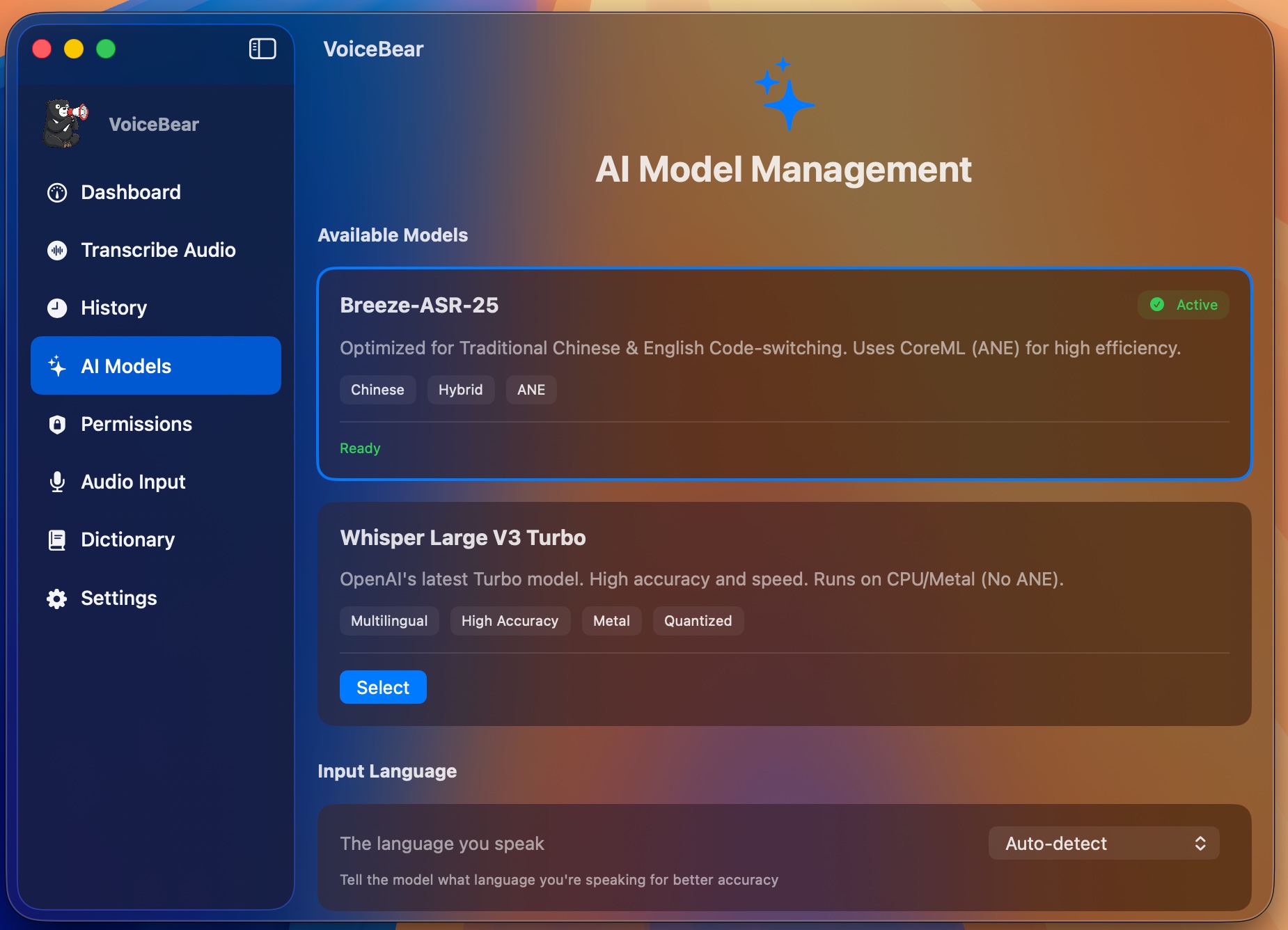The height and width of the screenshot is (930, 1288).
Task: Toggle the sidebar panel visibility
Action: [262, 48]
